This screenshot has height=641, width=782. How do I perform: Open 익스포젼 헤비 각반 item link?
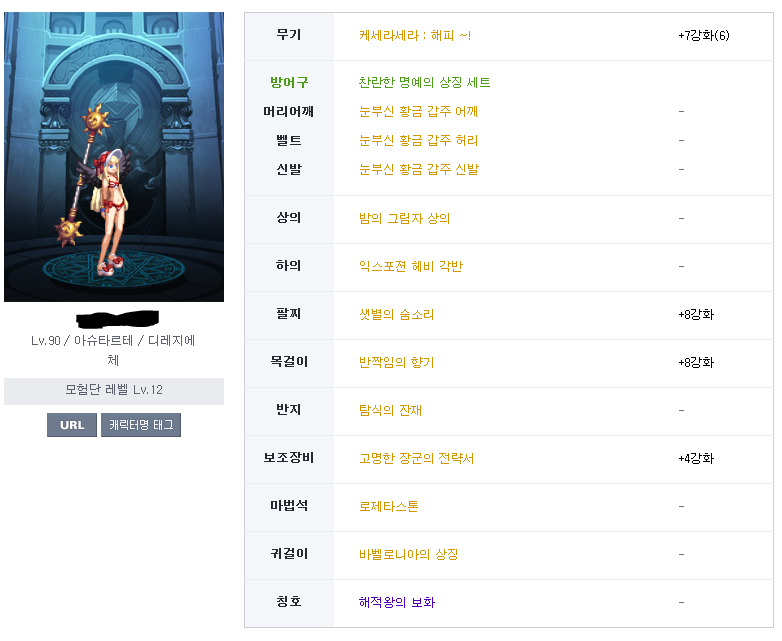click(411, 266)
